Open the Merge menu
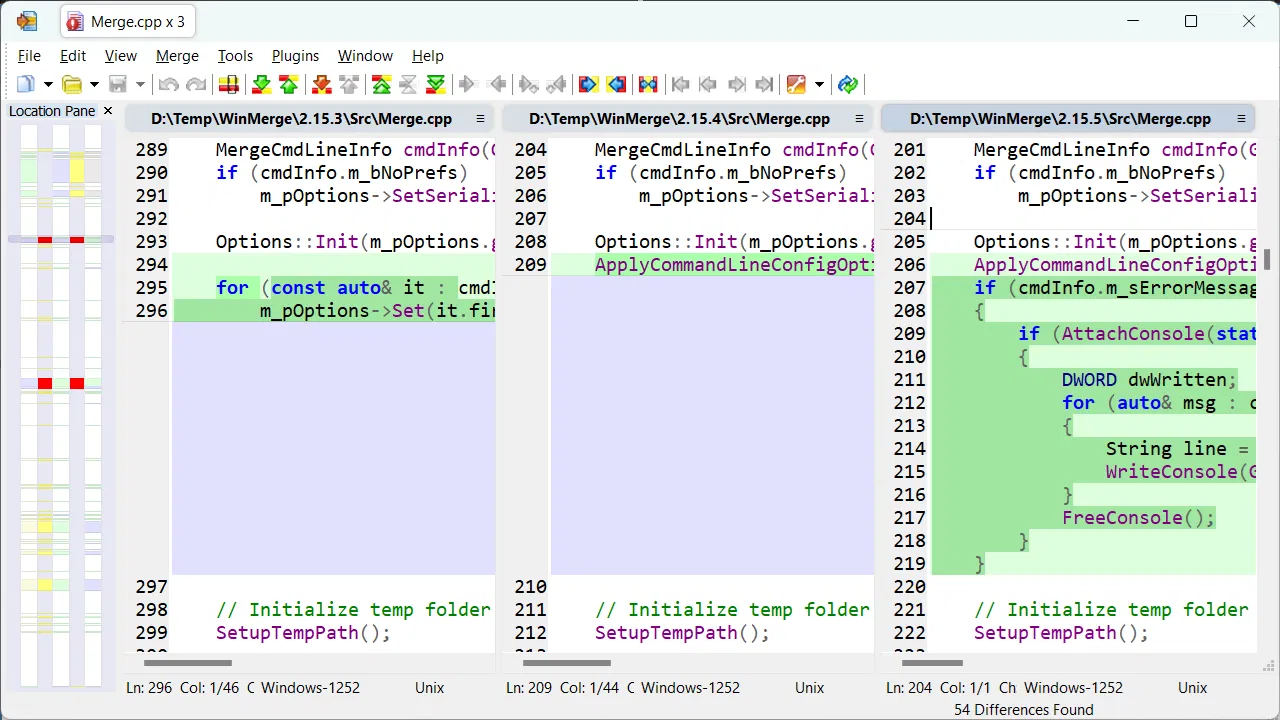Screen dimensions: 1280x720 click(x=177, y=56)
